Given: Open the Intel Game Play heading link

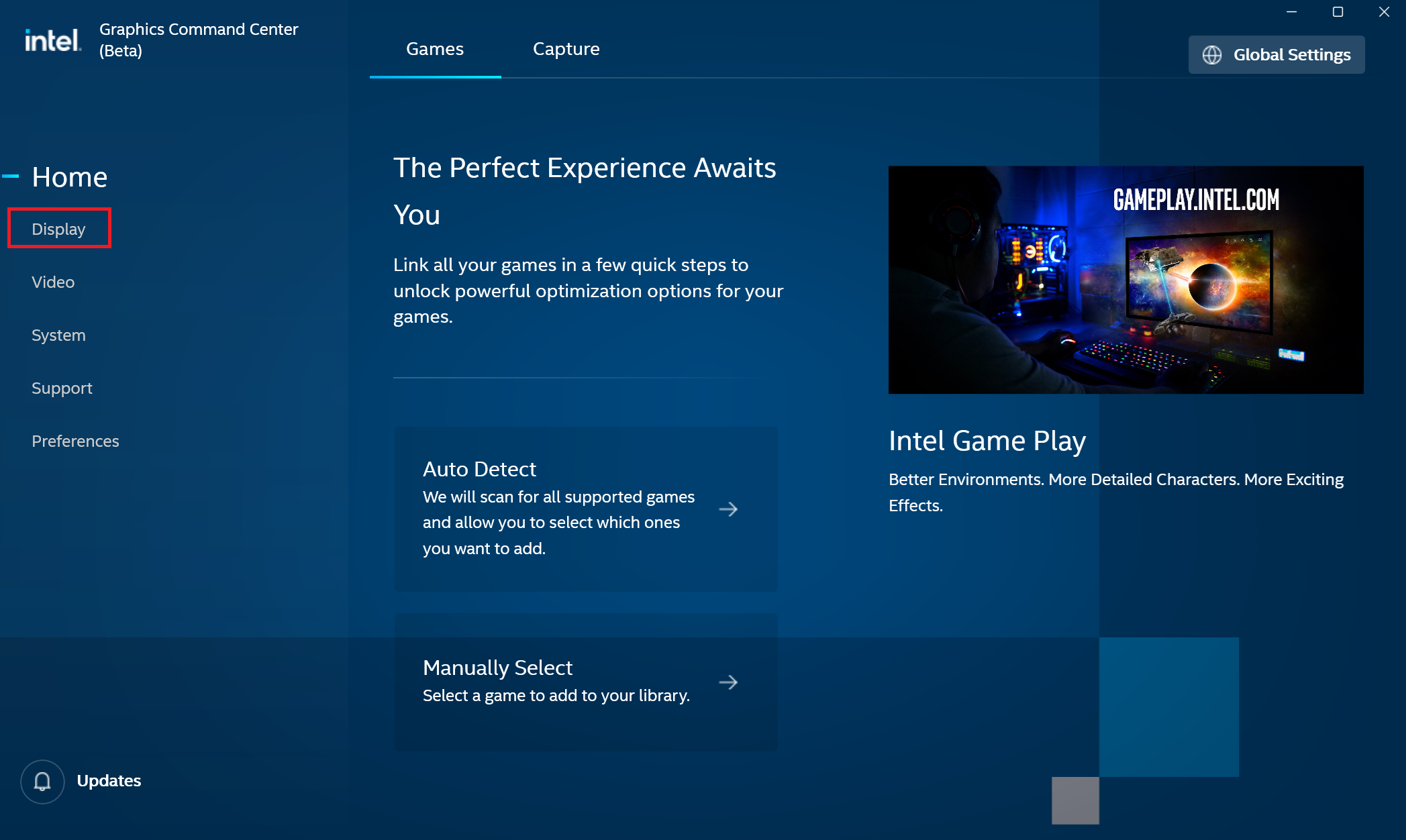Looking at the screenshot, I should tap(987, 441).
